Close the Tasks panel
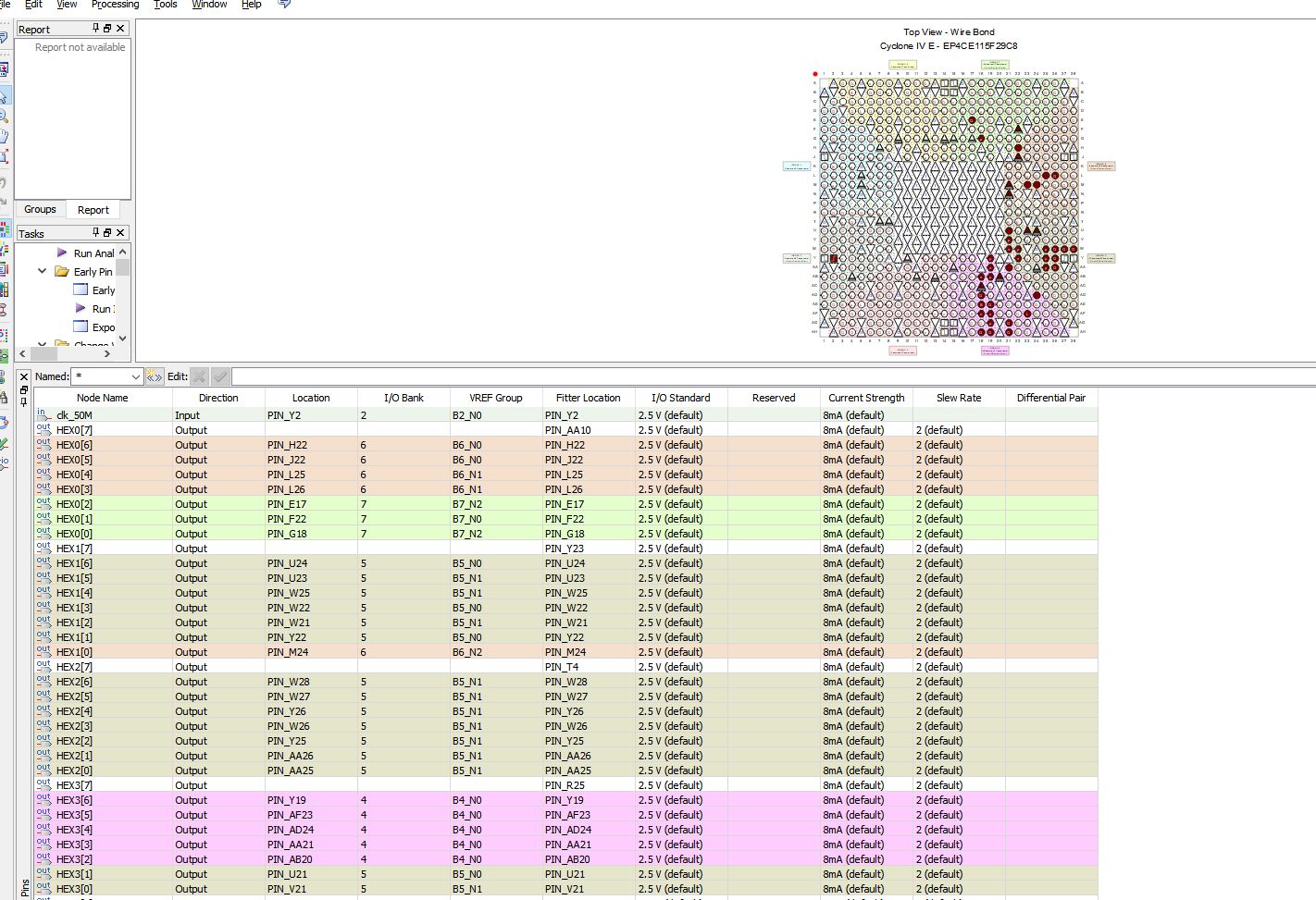This screenshot has height=900, width=1316. coord(120,233)
